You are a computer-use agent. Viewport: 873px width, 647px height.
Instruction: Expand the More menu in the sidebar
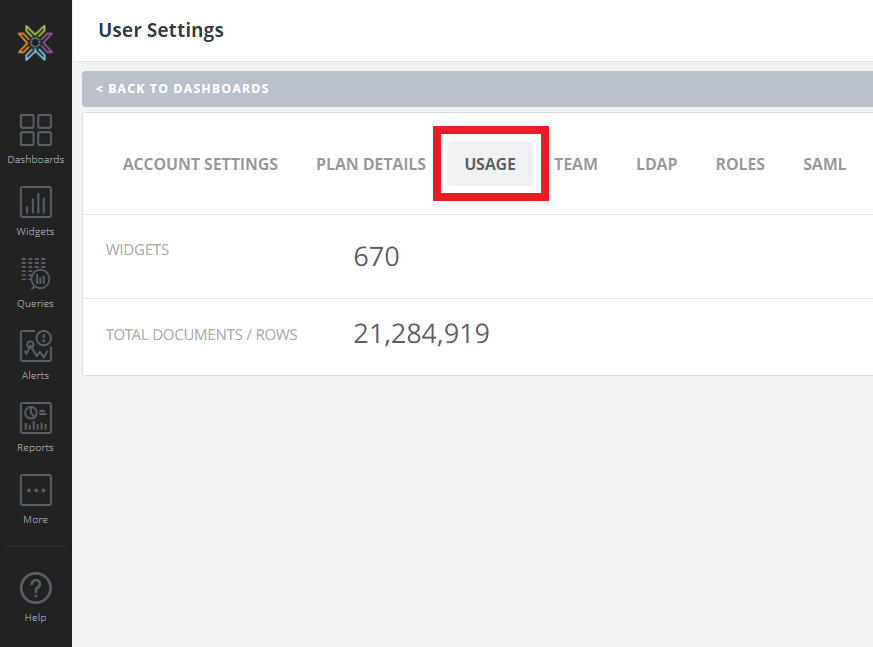[x=36, y=498]
